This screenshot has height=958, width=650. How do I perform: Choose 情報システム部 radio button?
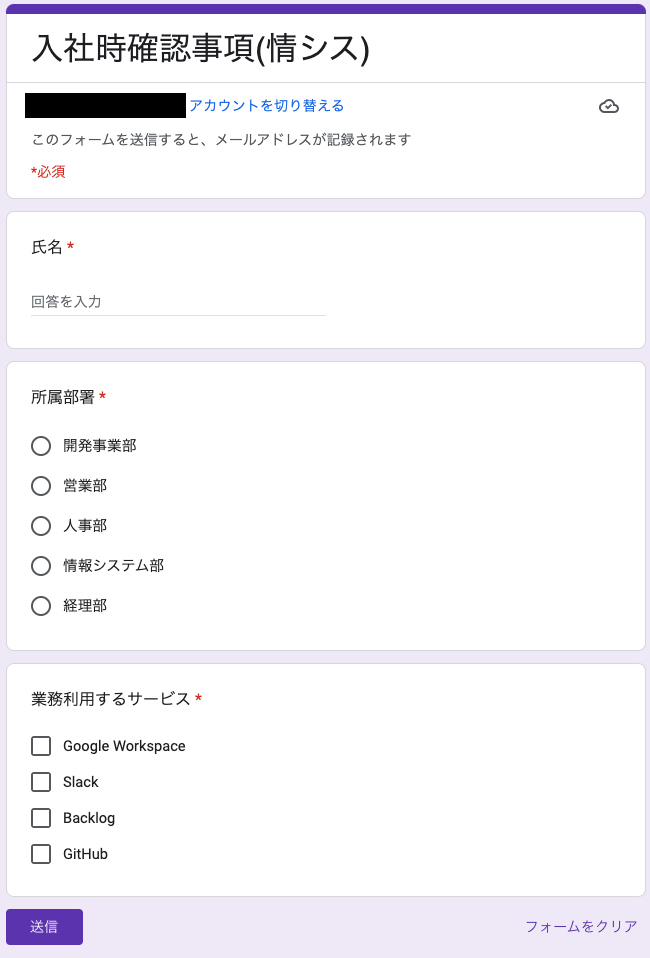point(41,566)
